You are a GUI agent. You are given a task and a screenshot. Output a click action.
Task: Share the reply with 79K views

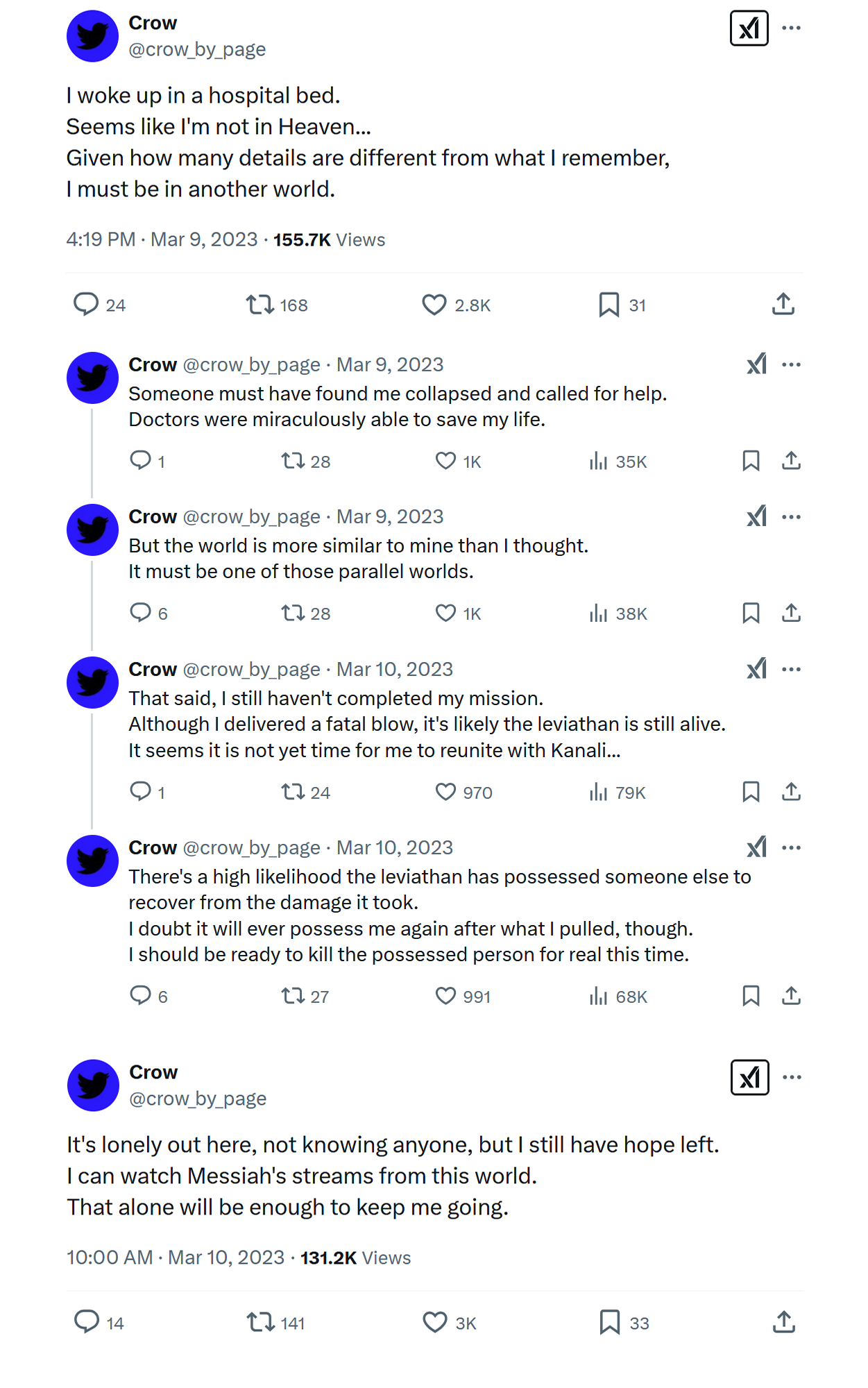coord(791,792)
